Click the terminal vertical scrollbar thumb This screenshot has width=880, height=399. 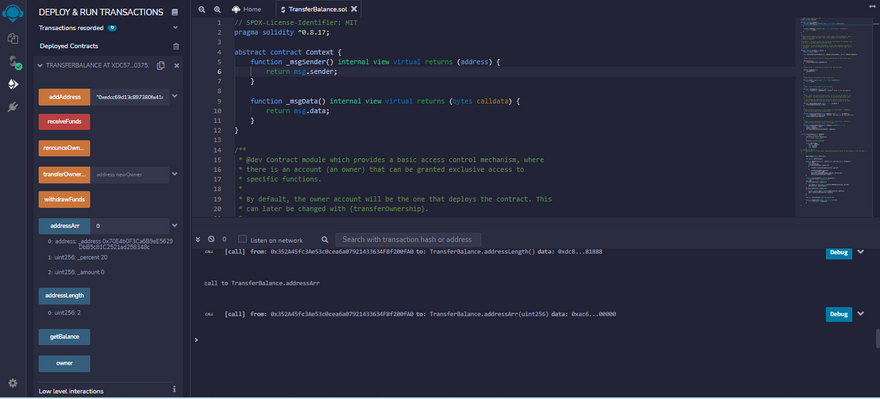click(x=878, y=338)
